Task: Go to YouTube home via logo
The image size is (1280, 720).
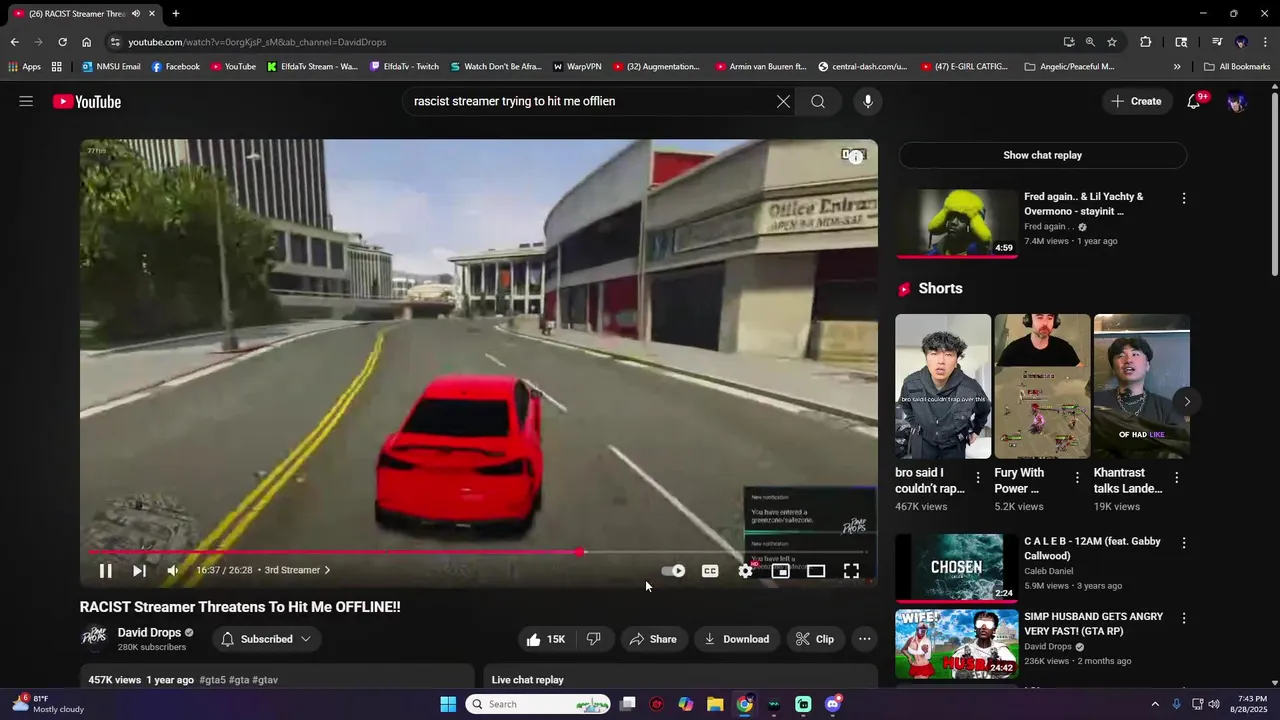Action: pos(87,101)
